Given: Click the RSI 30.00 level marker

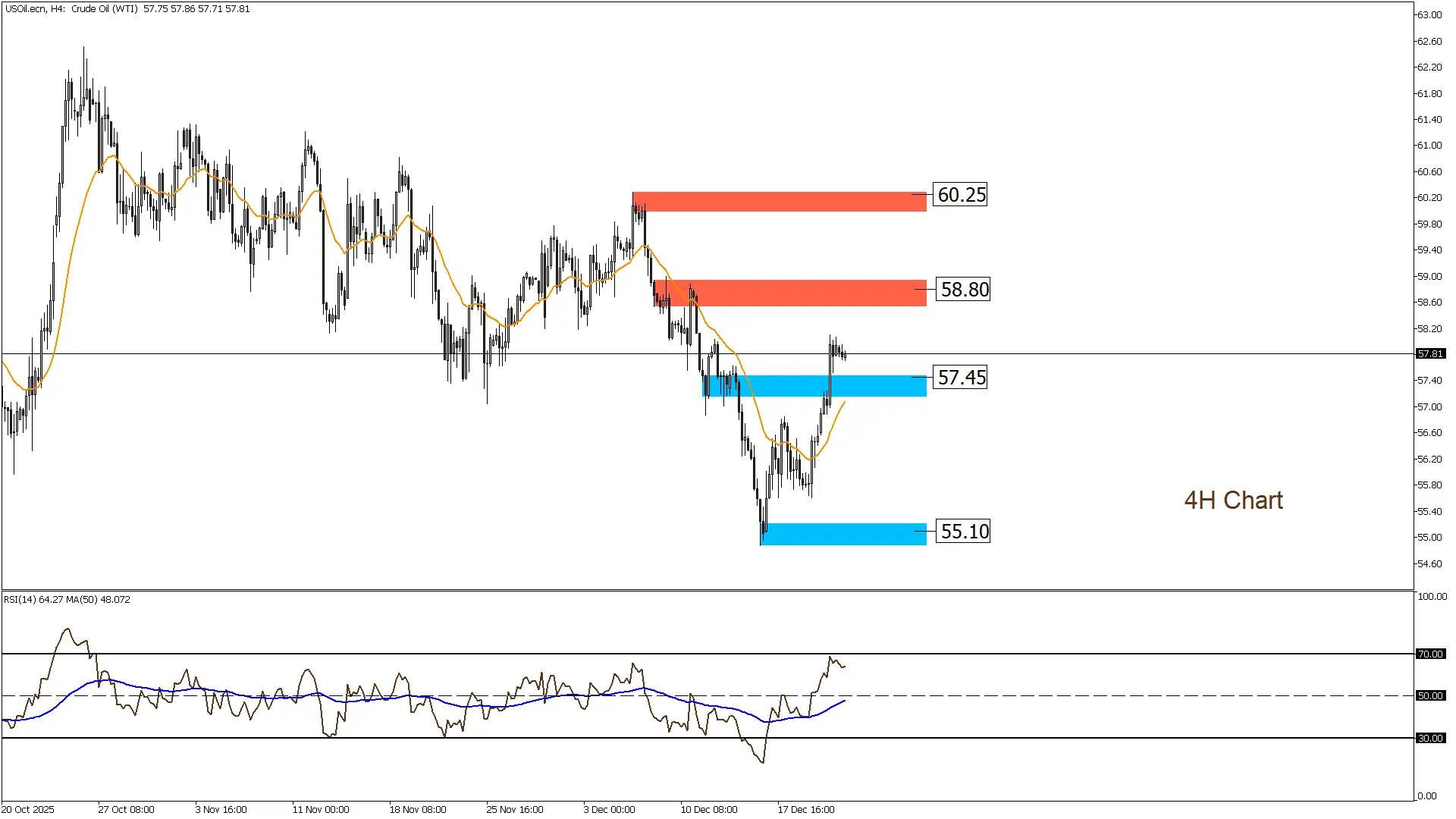Looking at the screenshot, I should coord(1430,738).
